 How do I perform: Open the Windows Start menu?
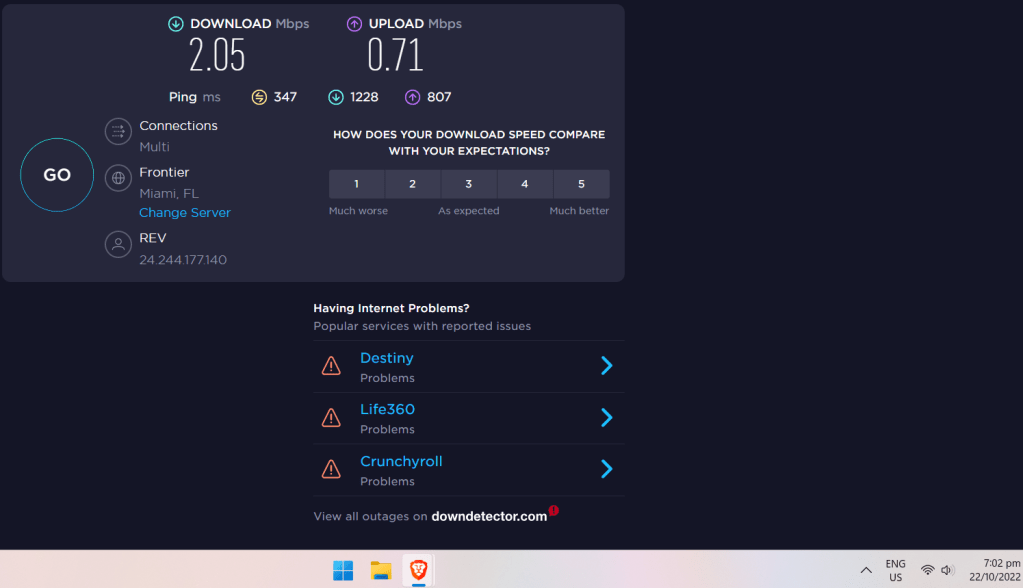click(343, 570)
